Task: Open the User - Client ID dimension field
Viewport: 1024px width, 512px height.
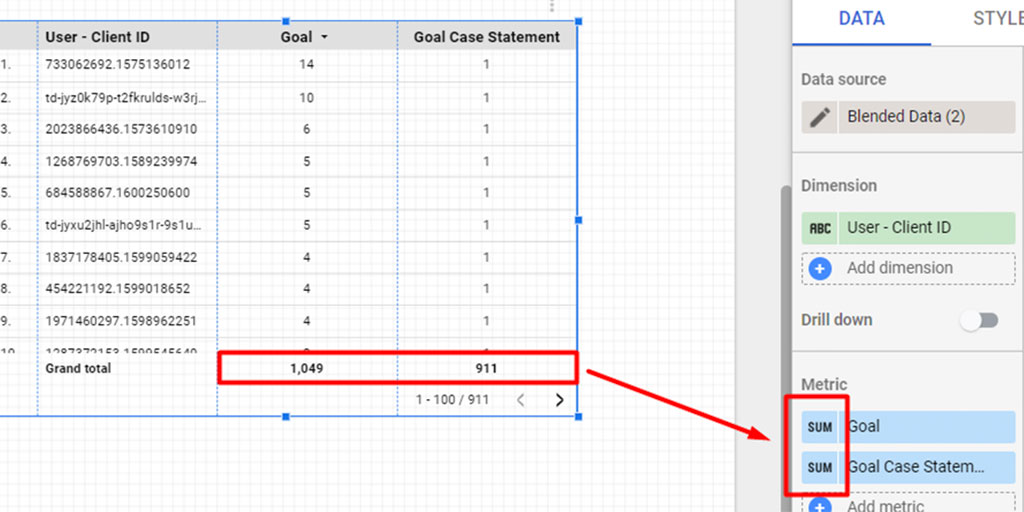Action: [x=926, y=228]
